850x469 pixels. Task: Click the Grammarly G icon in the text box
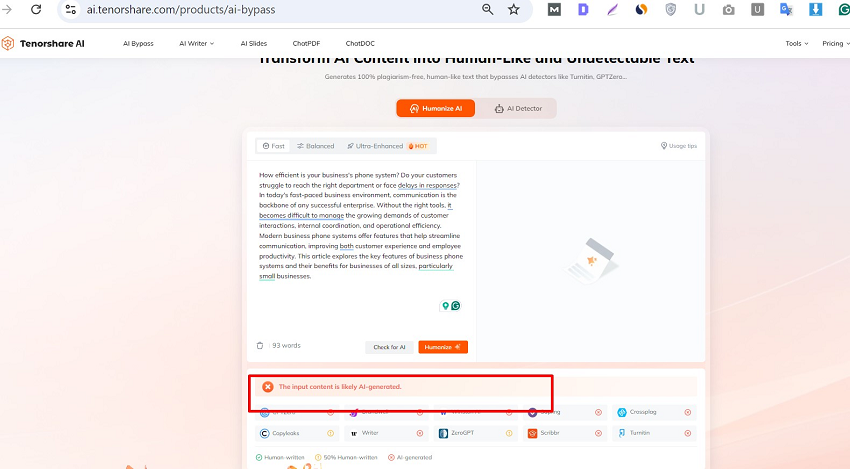(x=456, y=306)
